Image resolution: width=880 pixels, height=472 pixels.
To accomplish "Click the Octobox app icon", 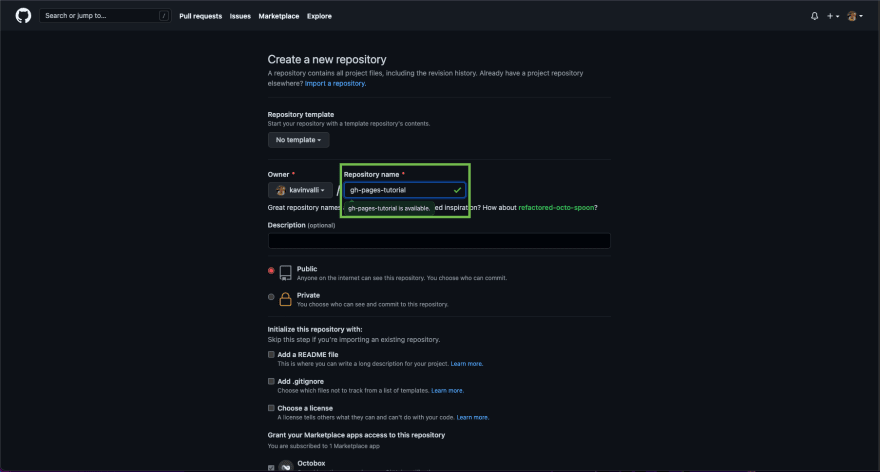I will 286,466.
